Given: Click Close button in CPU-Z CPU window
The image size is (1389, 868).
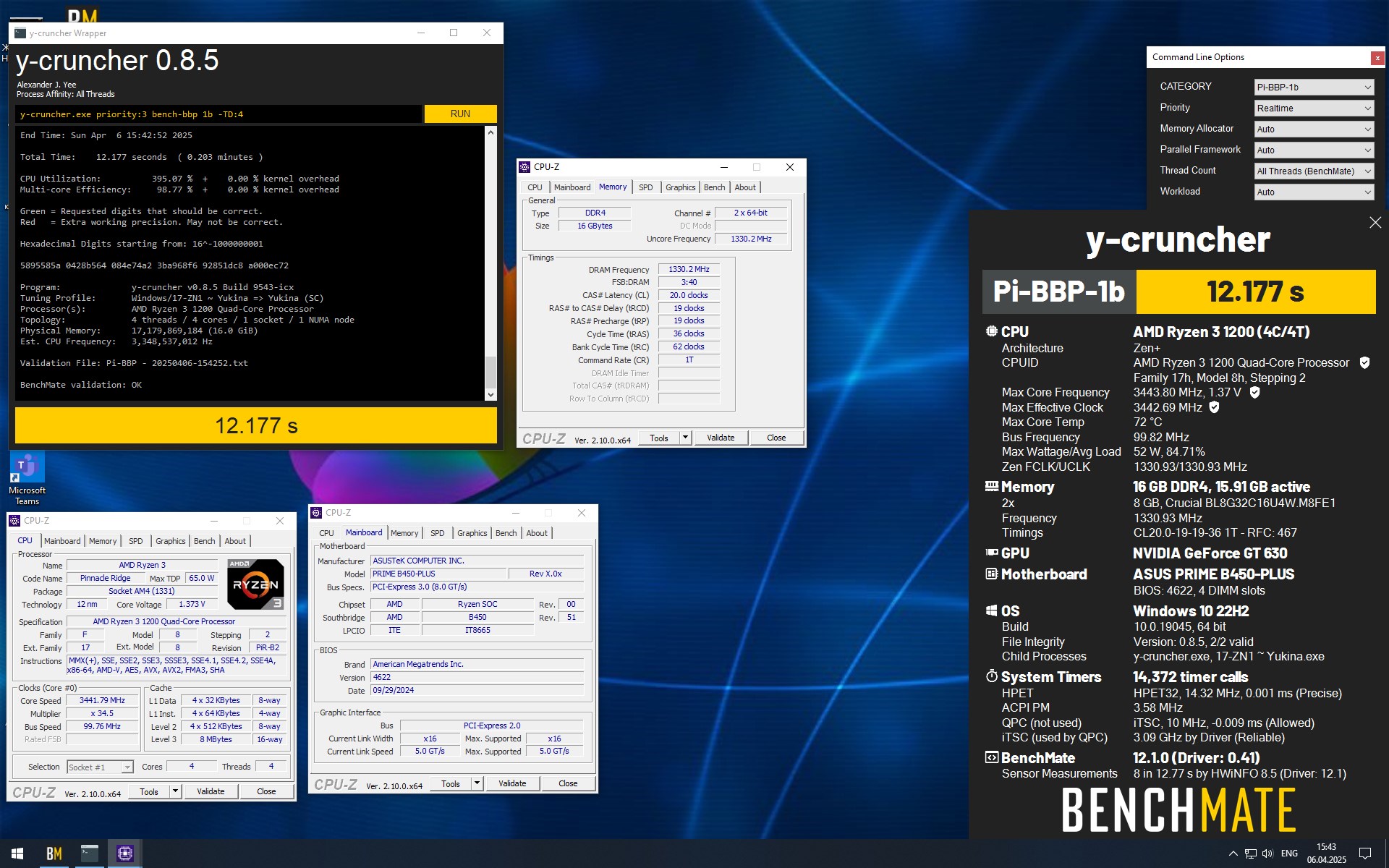Looking at the screenshot, I should coord(266,791).
